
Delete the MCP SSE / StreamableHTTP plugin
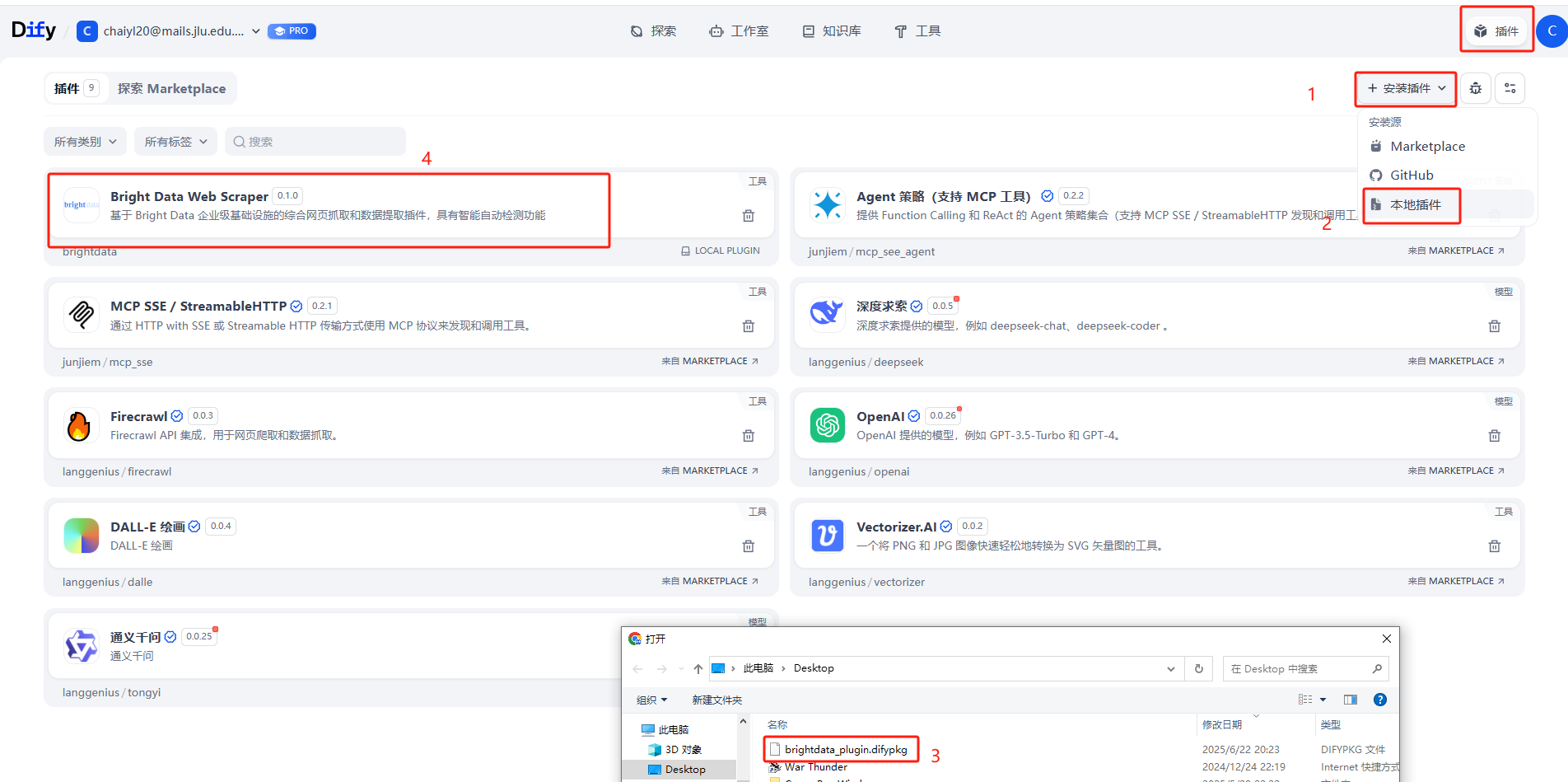(749, 326)
